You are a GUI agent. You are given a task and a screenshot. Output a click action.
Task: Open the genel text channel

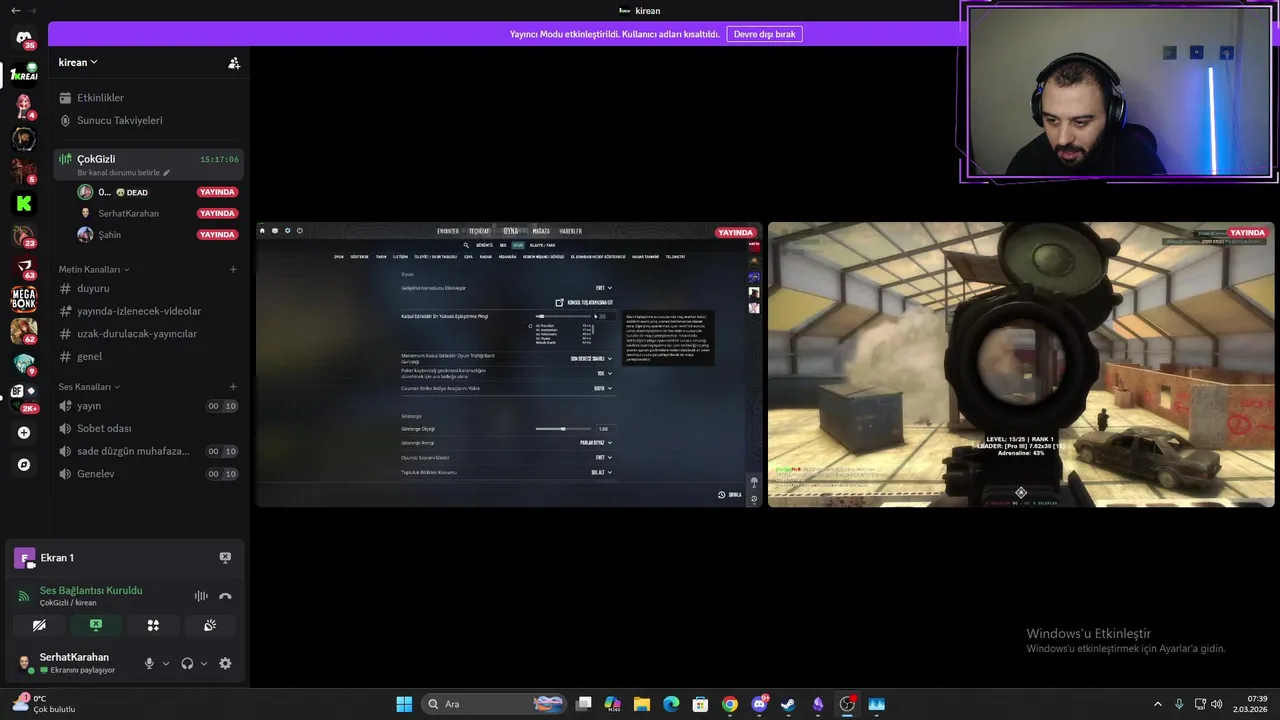[x=148, y=356]
